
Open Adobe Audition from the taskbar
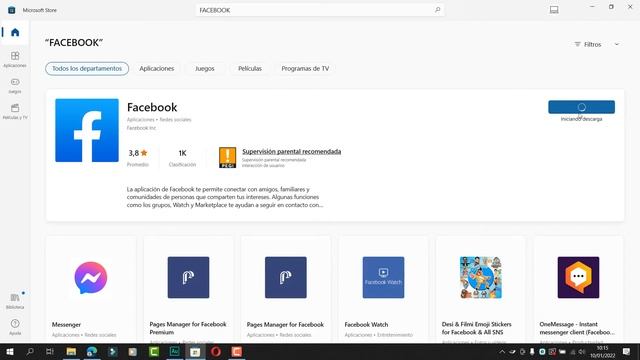[x=175, y=352]
